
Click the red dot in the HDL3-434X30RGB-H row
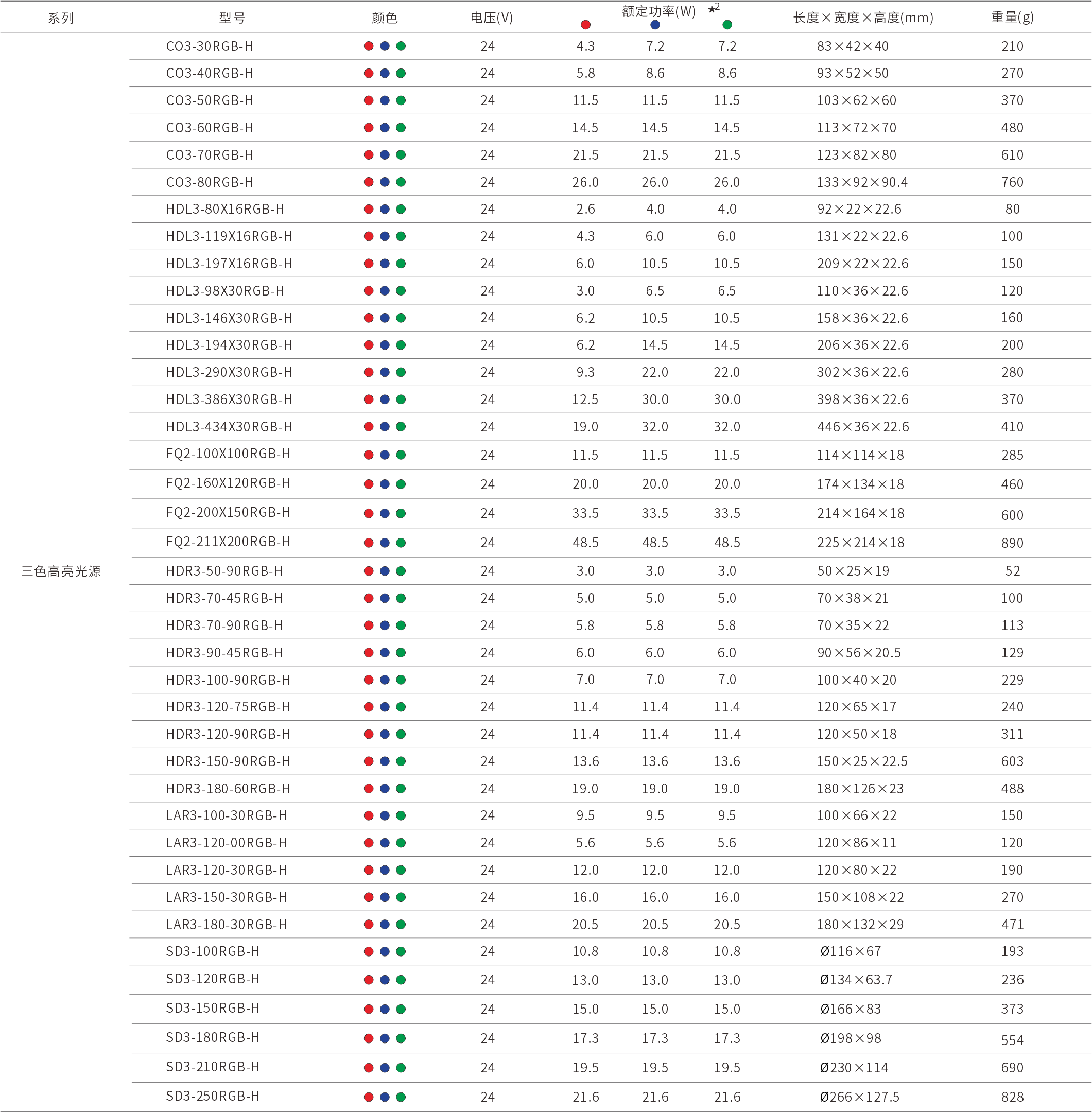tap(369, 427)
